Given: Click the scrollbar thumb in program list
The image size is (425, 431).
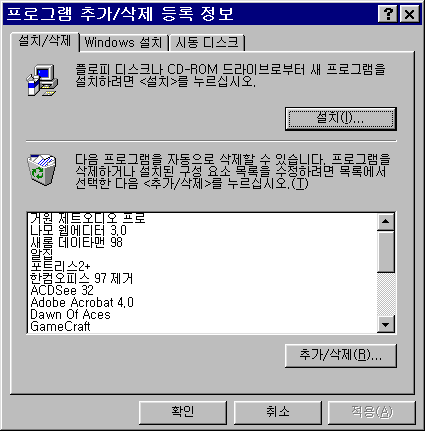Looking at the screenshot, I should pyautogui.click(x=386, y=252).
